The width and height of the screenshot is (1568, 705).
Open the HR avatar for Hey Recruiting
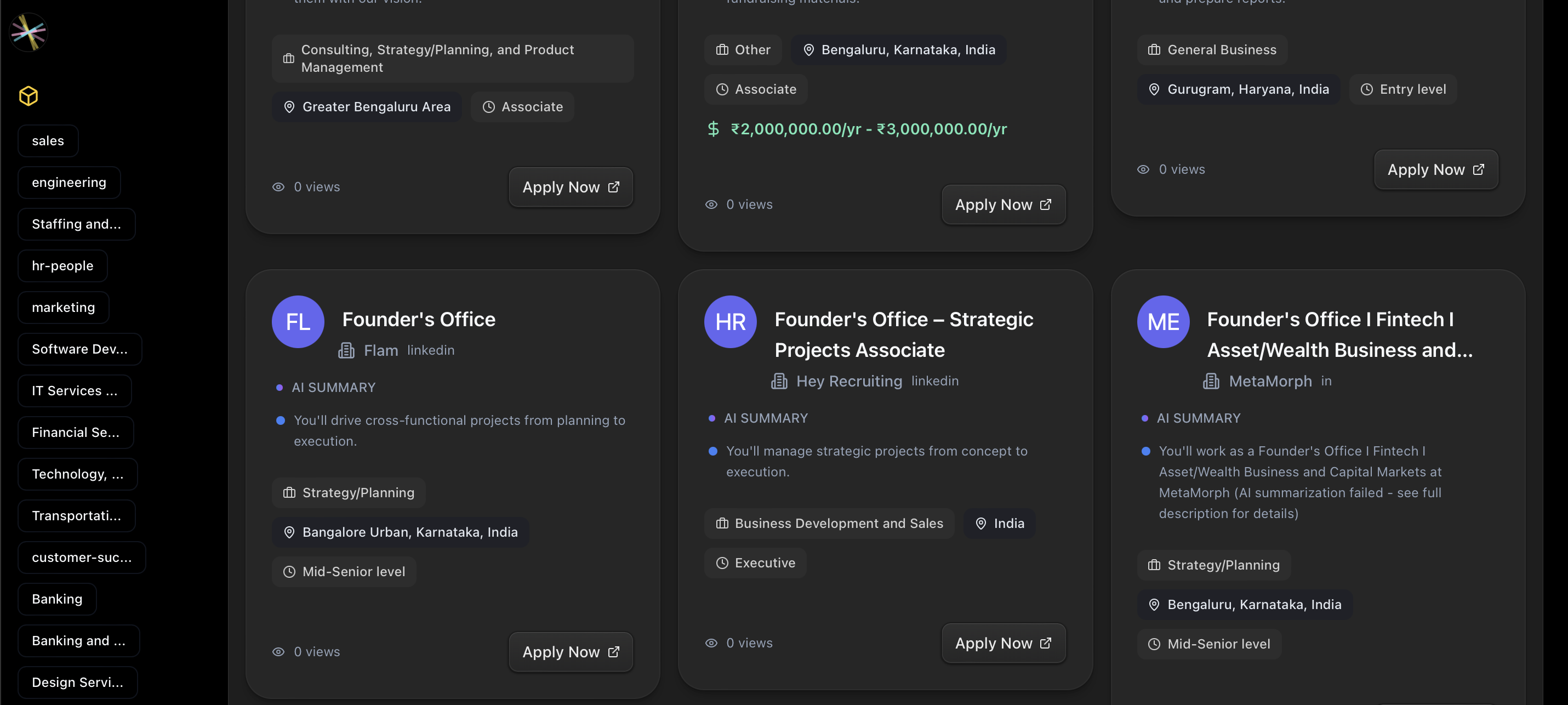tap(731, 322)
